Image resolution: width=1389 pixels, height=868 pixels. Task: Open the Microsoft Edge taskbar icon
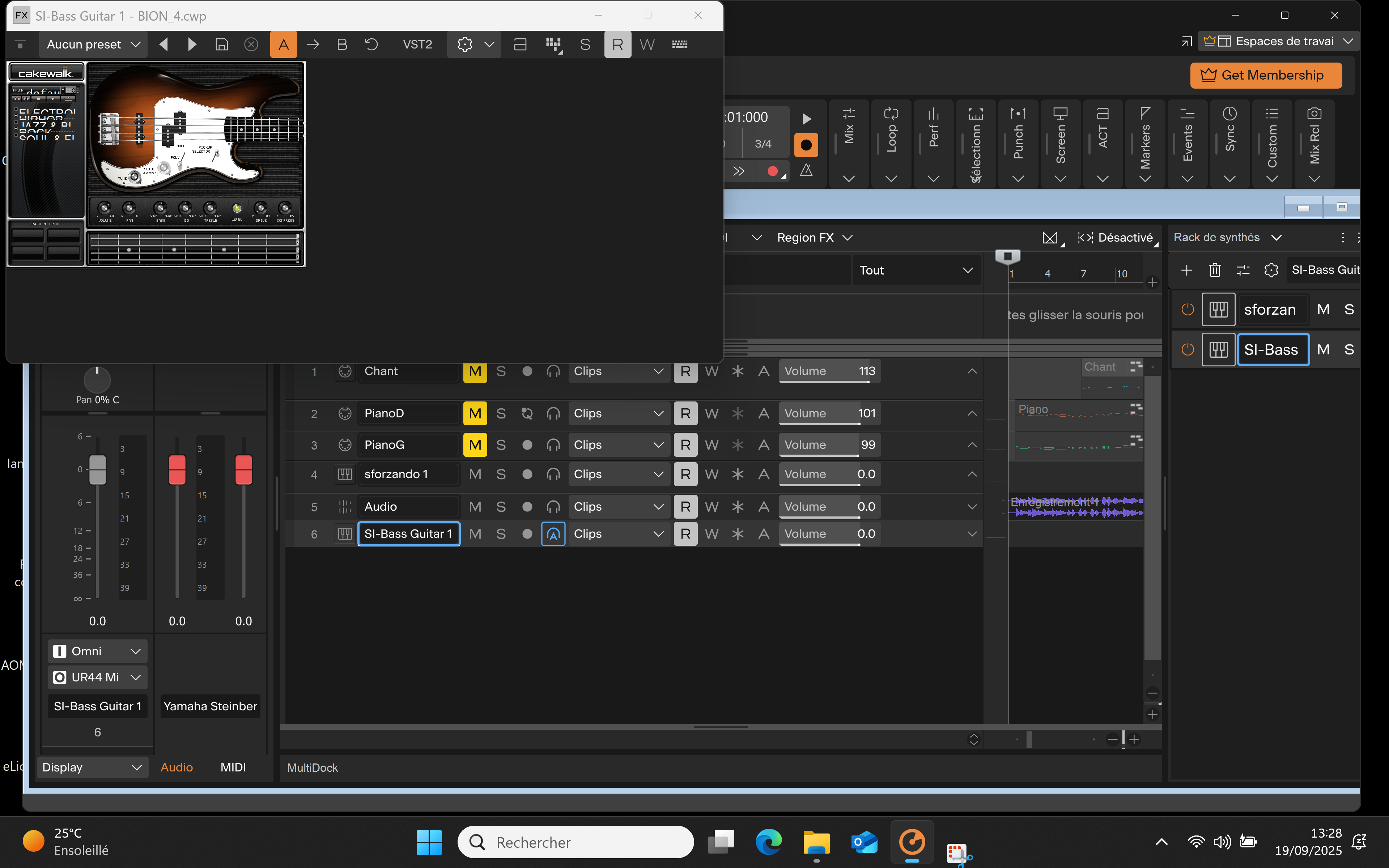point(769,842)
